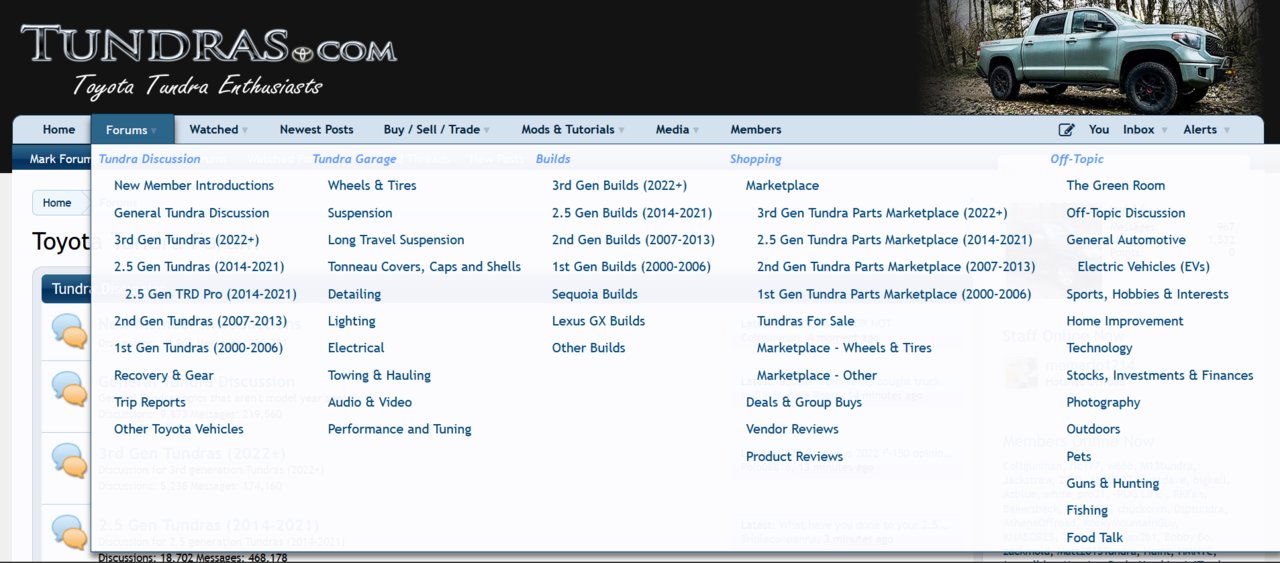Select Vendor Reviews

point(792,429)
